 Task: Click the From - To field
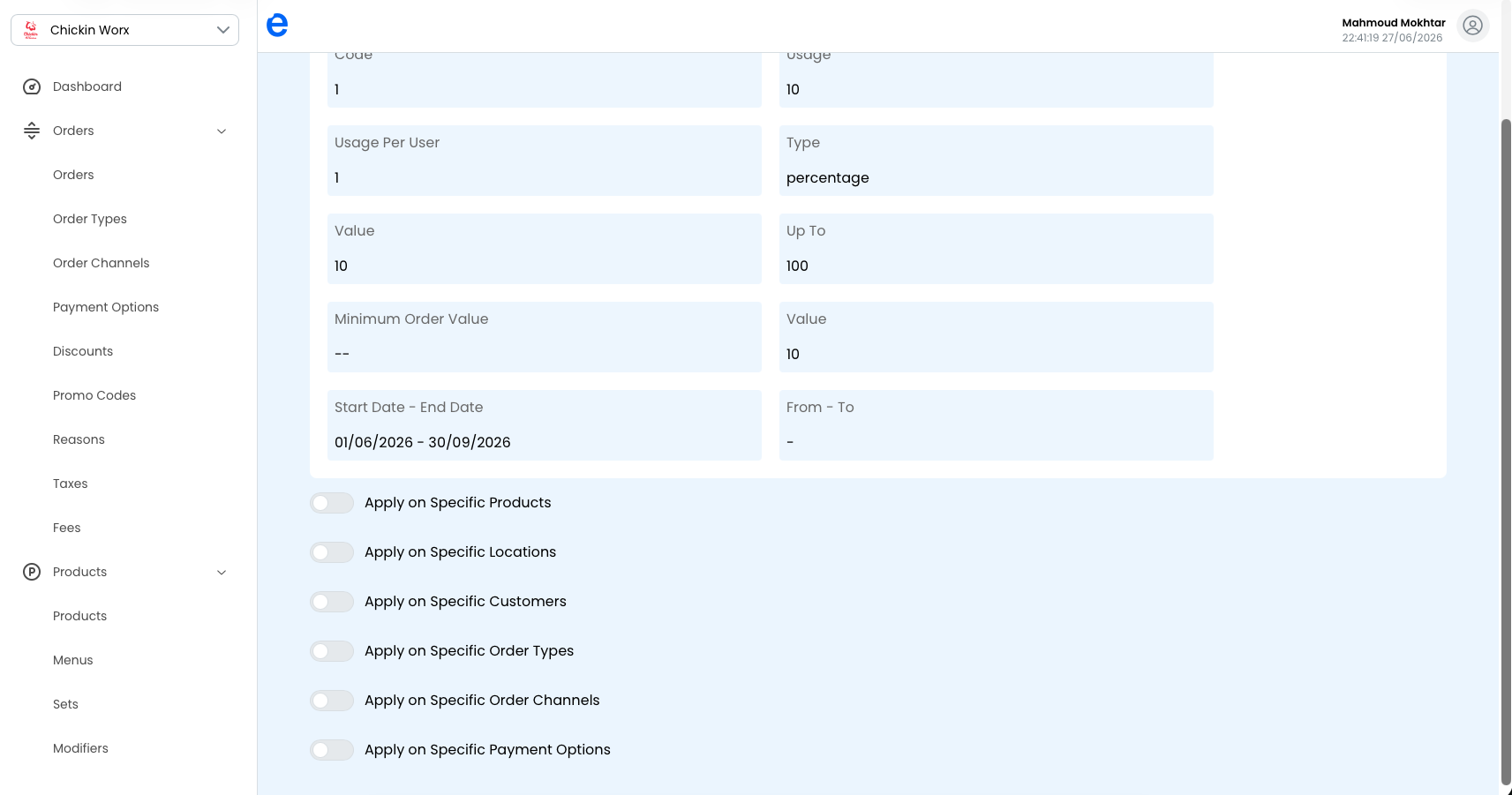coord(997,425)
